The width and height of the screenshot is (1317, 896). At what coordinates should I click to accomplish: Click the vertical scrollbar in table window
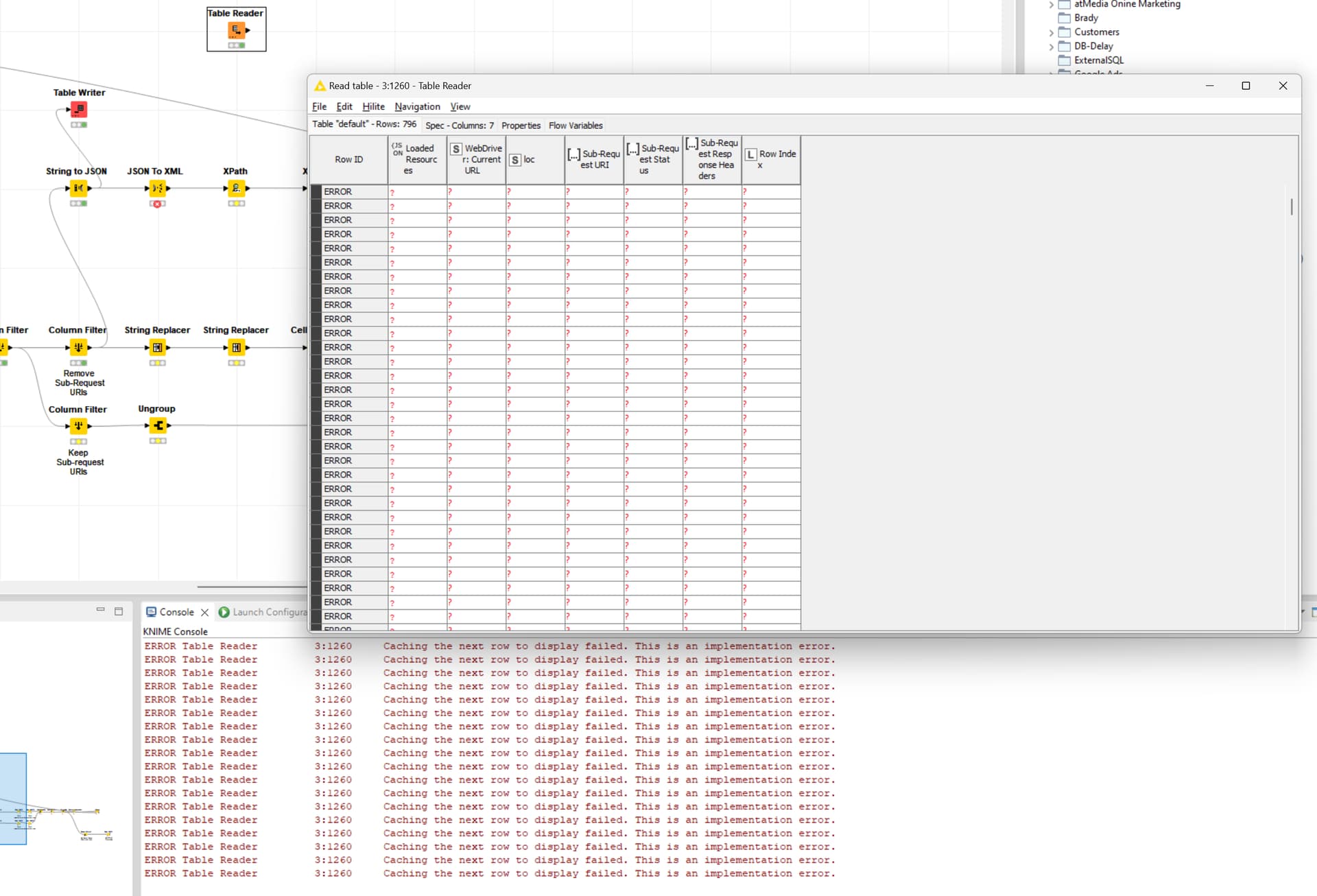point(1292,207)
